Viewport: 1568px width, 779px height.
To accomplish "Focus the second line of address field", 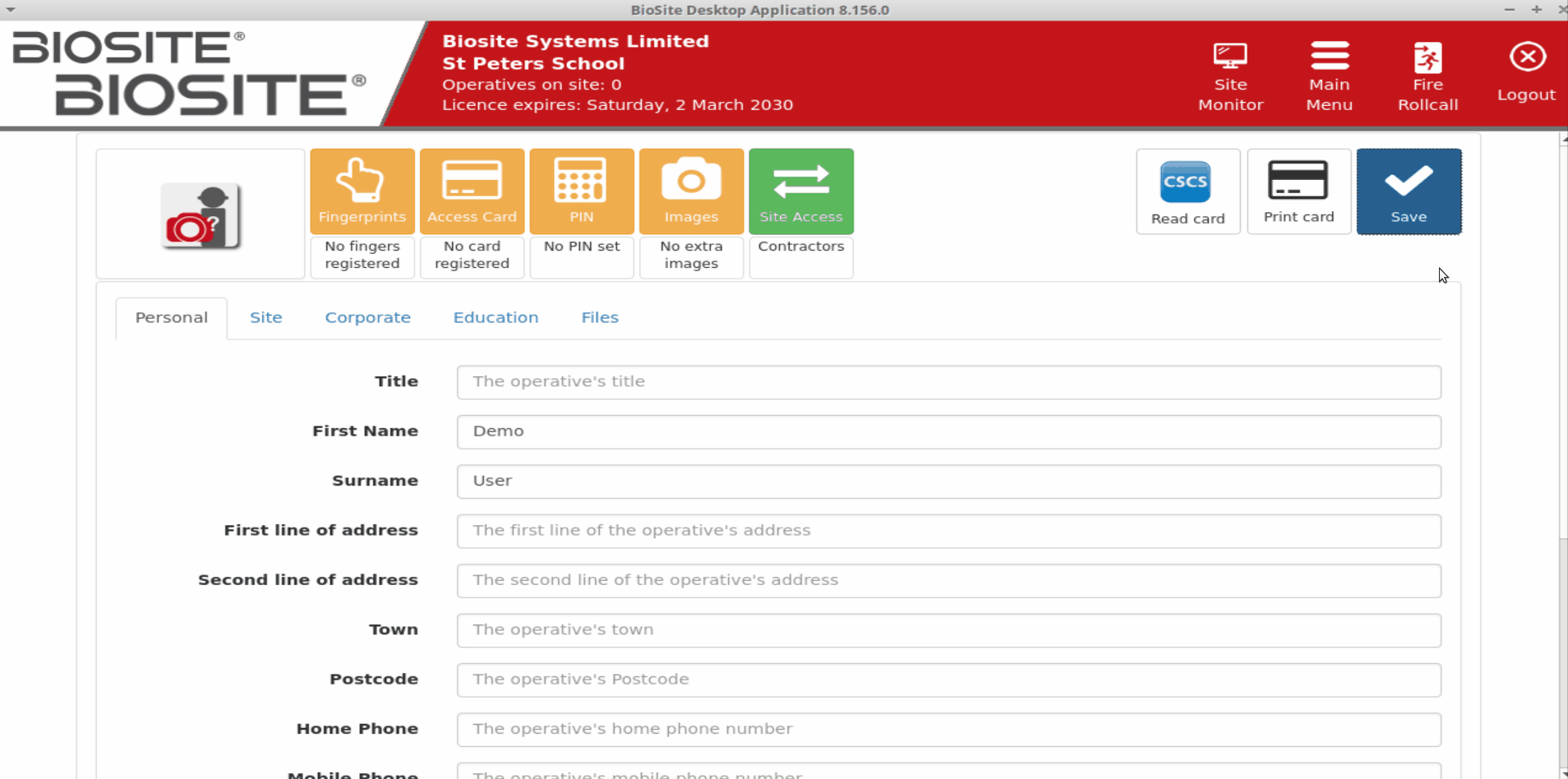I will (948, 580).
